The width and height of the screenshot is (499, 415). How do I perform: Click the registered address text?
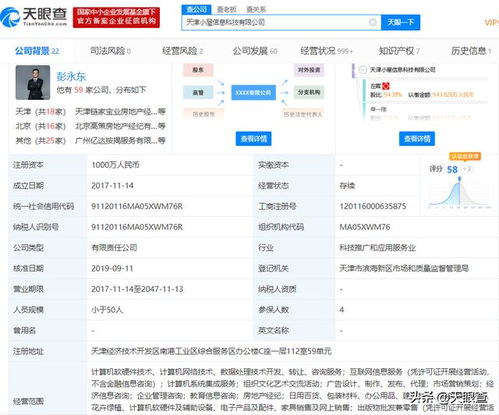click(211, 351)
